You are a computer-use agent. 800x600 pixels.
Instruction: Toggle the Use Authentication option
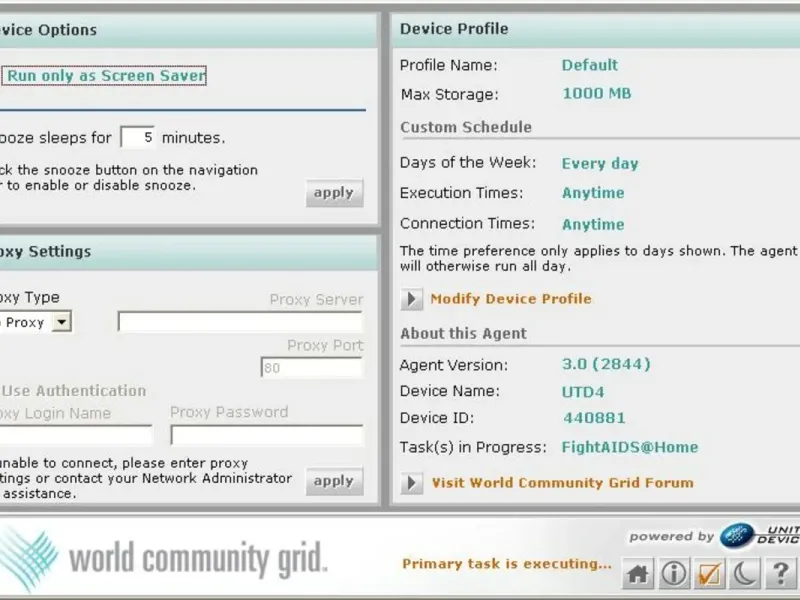[73, 391]
